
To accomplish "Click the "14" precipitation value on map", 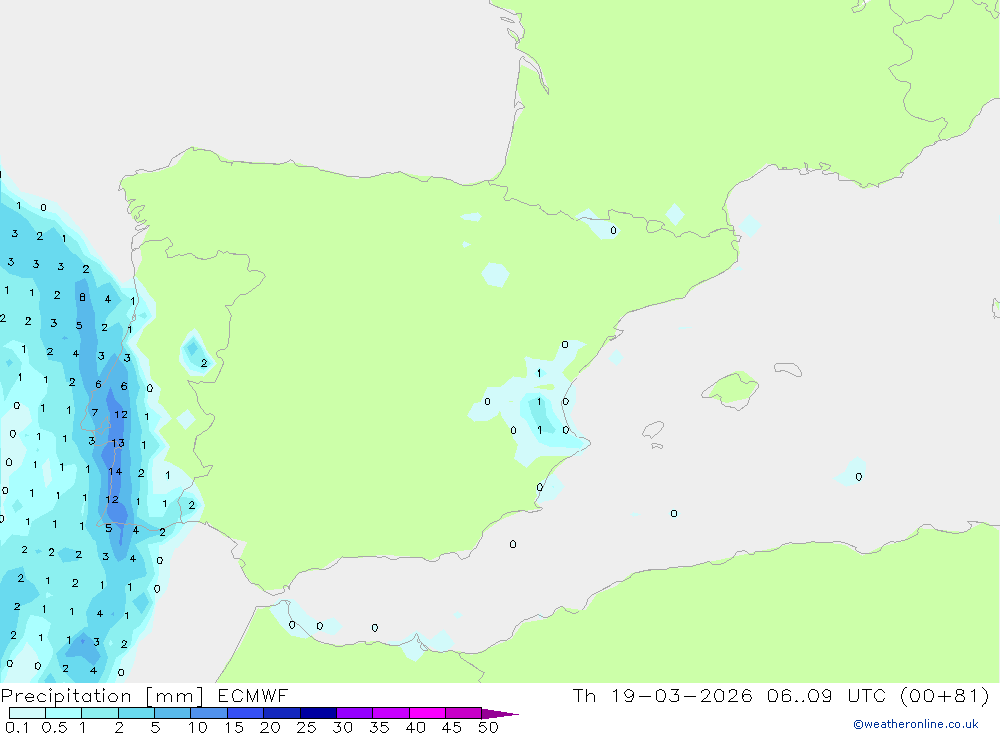I will 115,471.
